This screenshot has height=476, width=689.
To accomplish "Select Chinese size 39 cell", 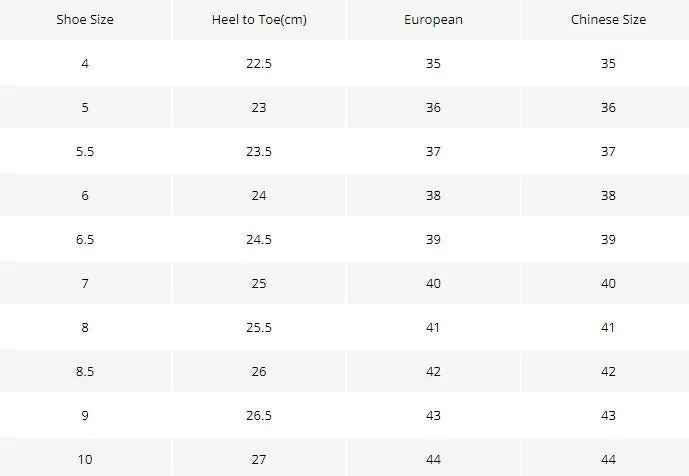I will (x=608, y=239).
